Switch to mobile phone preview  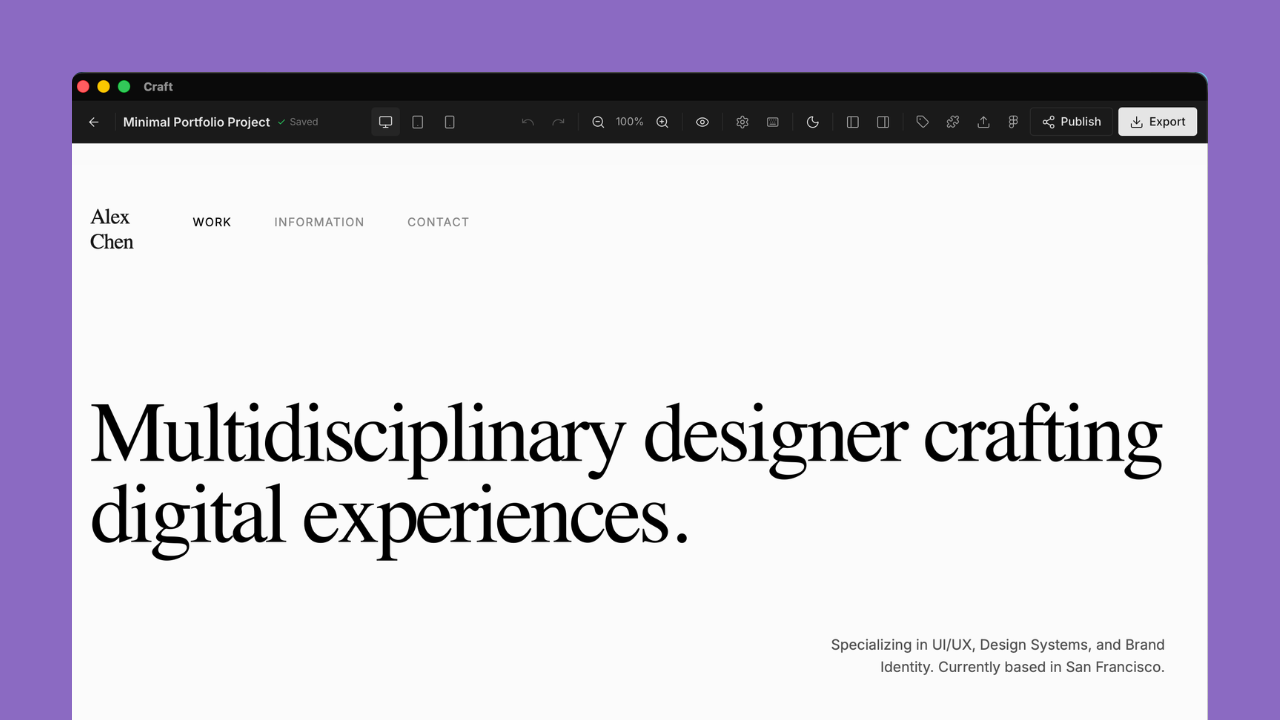tap(449, 121)
